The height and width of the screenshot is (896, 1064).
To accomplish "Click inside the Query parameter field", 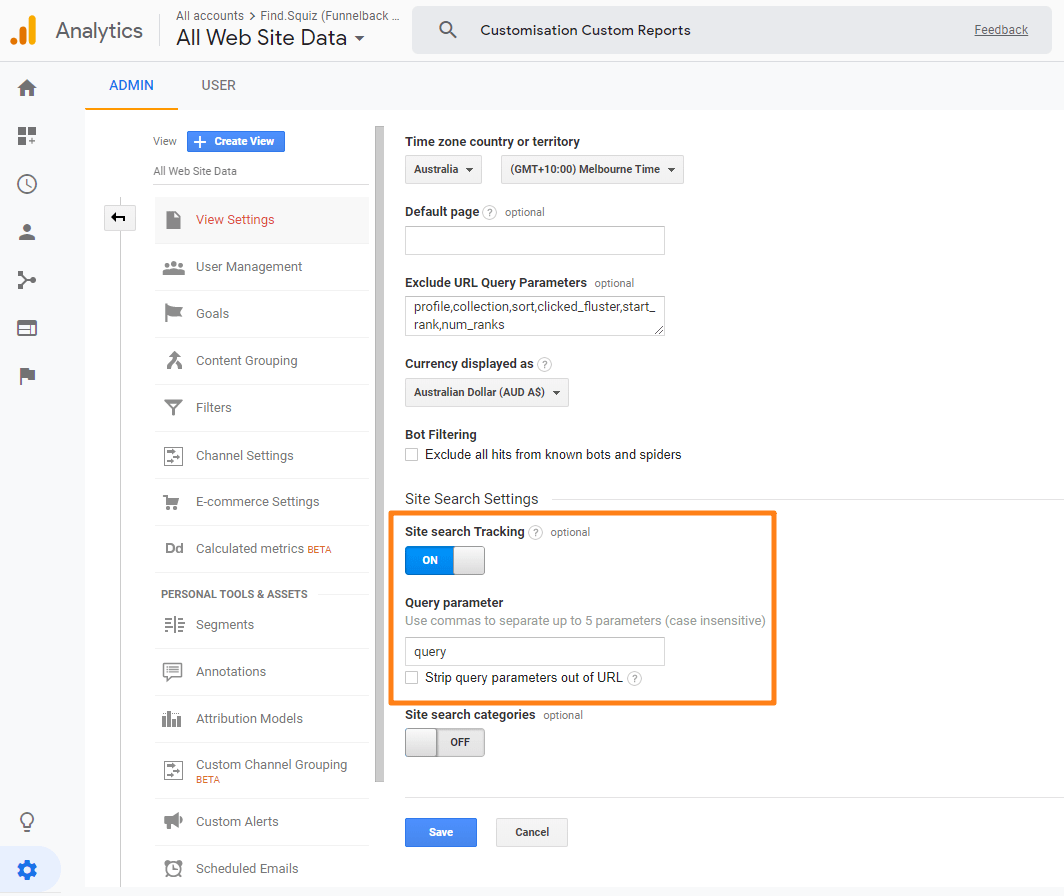I will coord(534,651).
